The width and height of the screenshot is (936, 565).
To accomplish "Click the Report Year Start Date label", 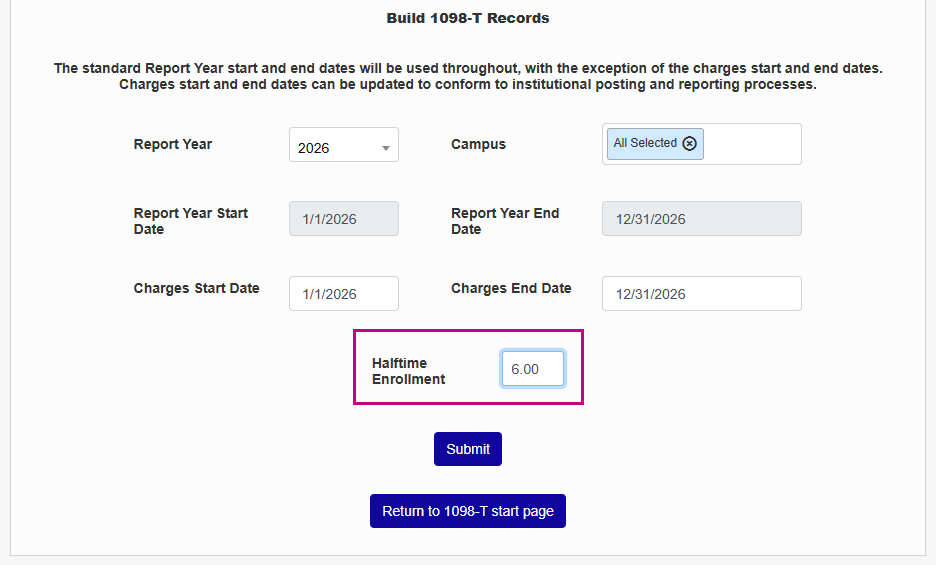I will tap(191, 221).
